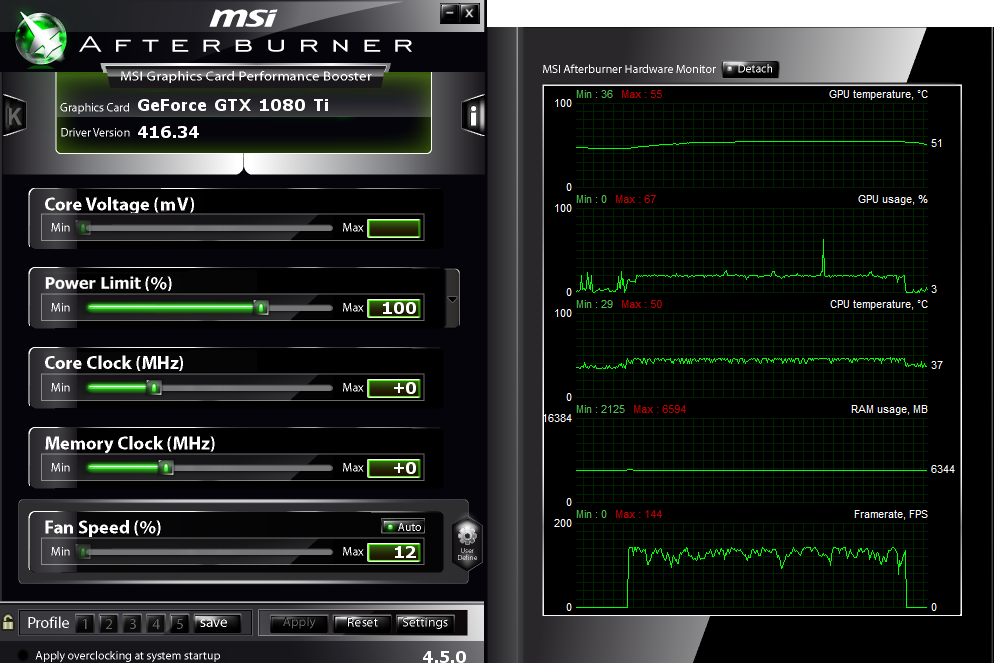Click the Apply button

click(x=299, y=623)
